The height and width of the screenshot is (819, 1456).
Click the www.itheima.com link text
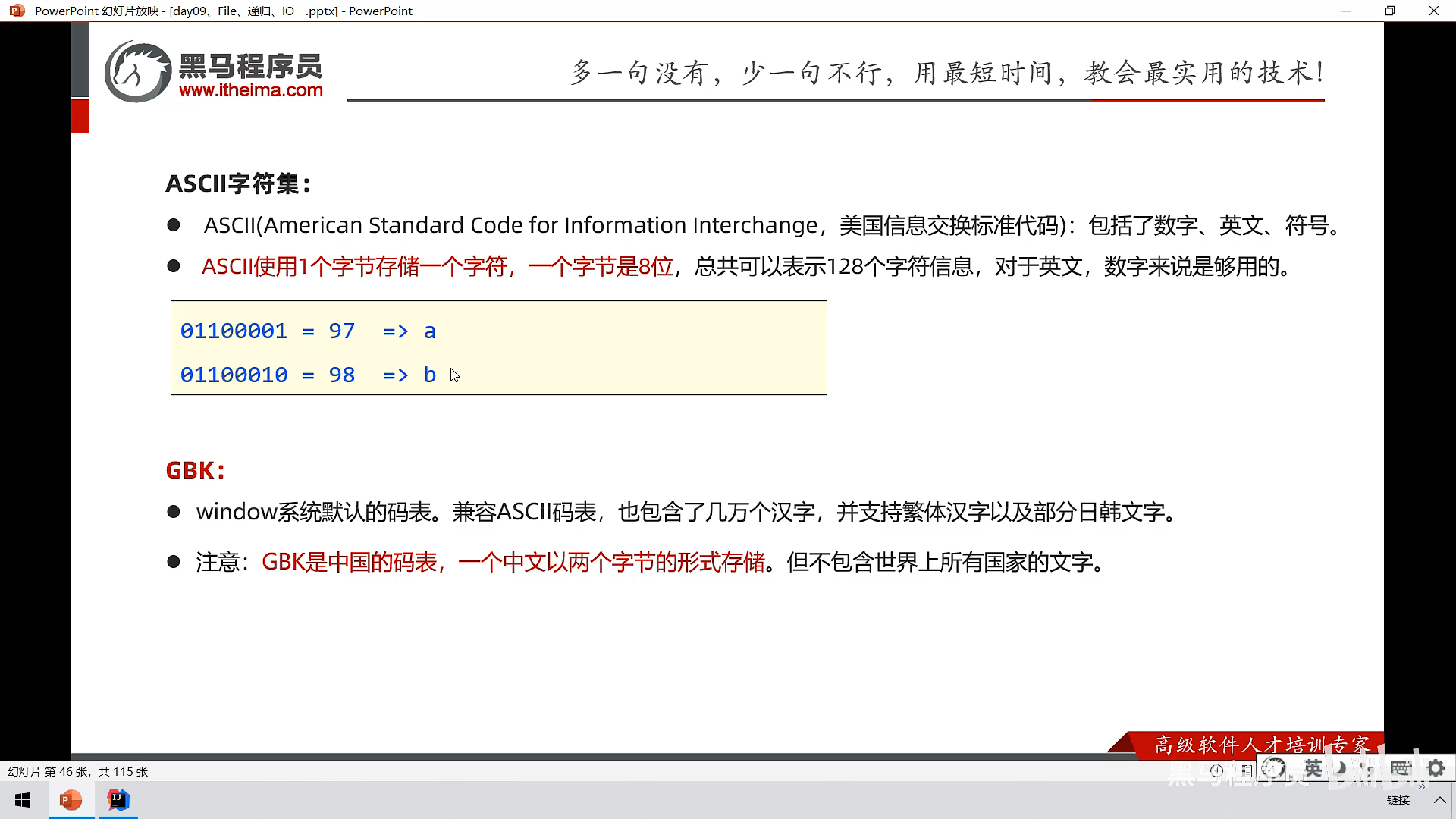point(251,90)
